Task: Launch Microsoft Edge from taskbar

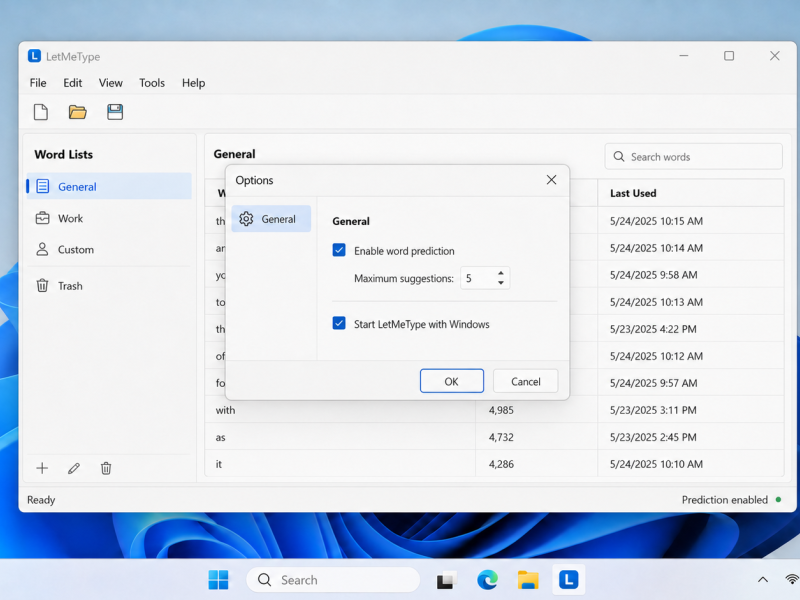Action: point(487,580)
